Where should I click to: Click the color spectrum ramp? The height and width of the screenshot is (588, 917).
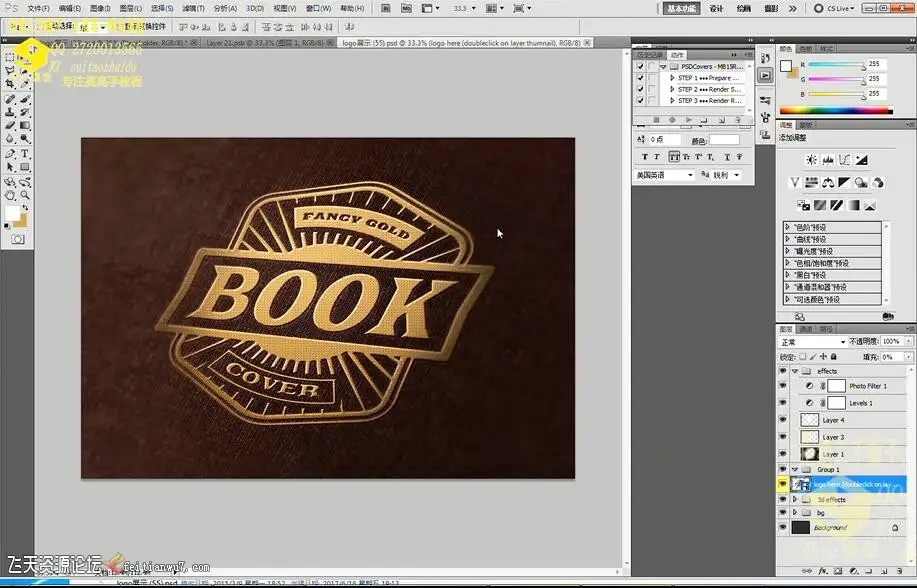836,111
